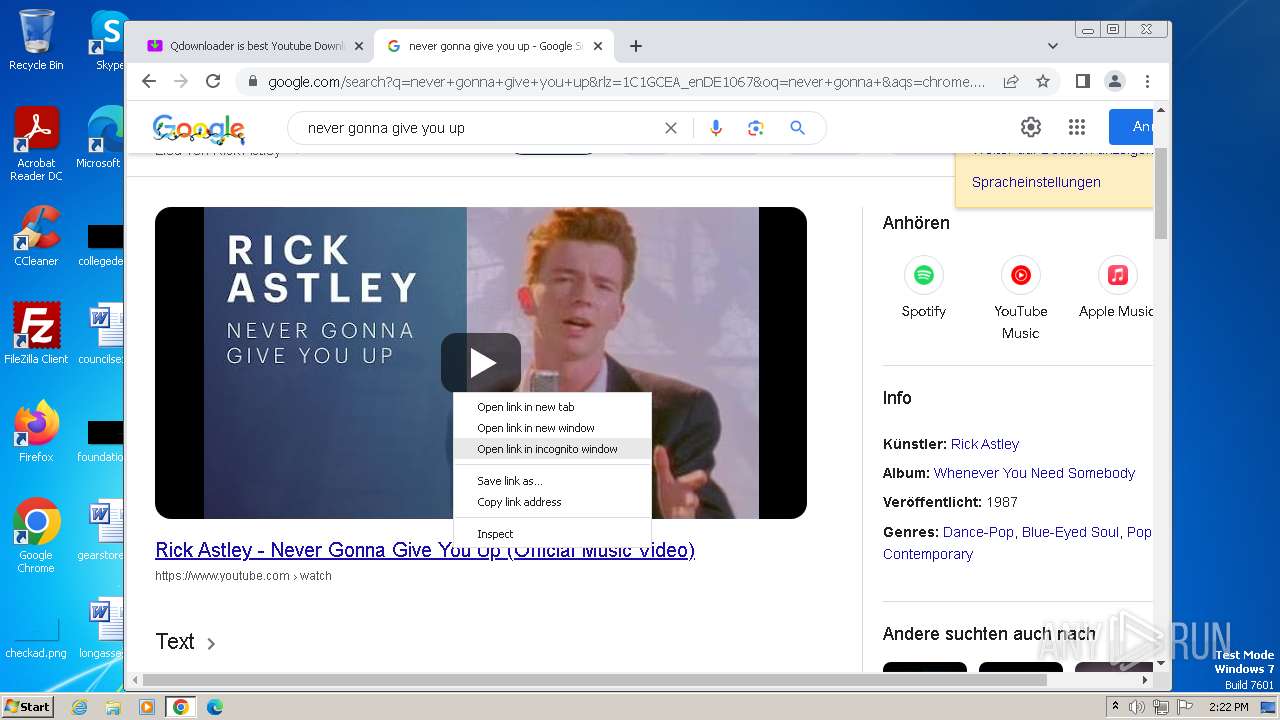Open Acrobat Reader DC desktop icon
1280x720 pixels.
(36, 145)
